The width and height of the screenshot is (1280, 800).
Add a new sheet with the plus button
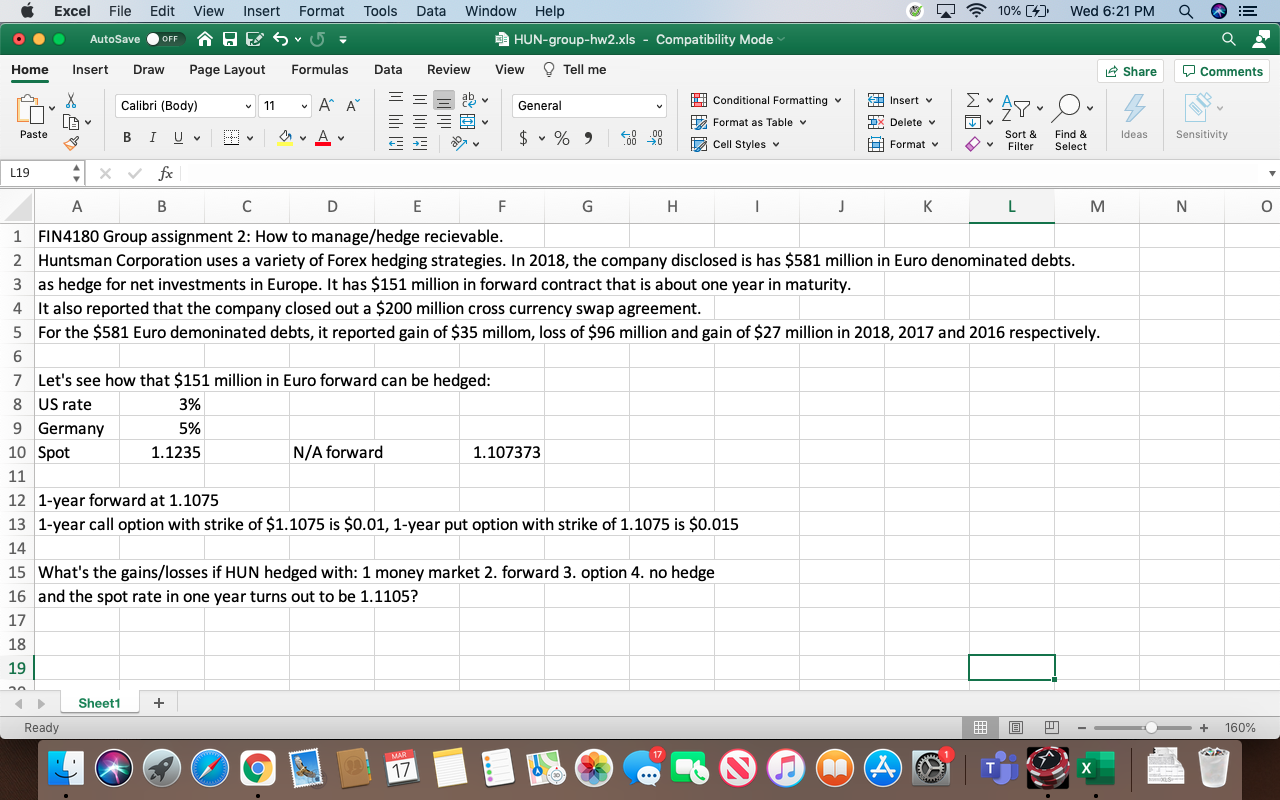point(157,701)
